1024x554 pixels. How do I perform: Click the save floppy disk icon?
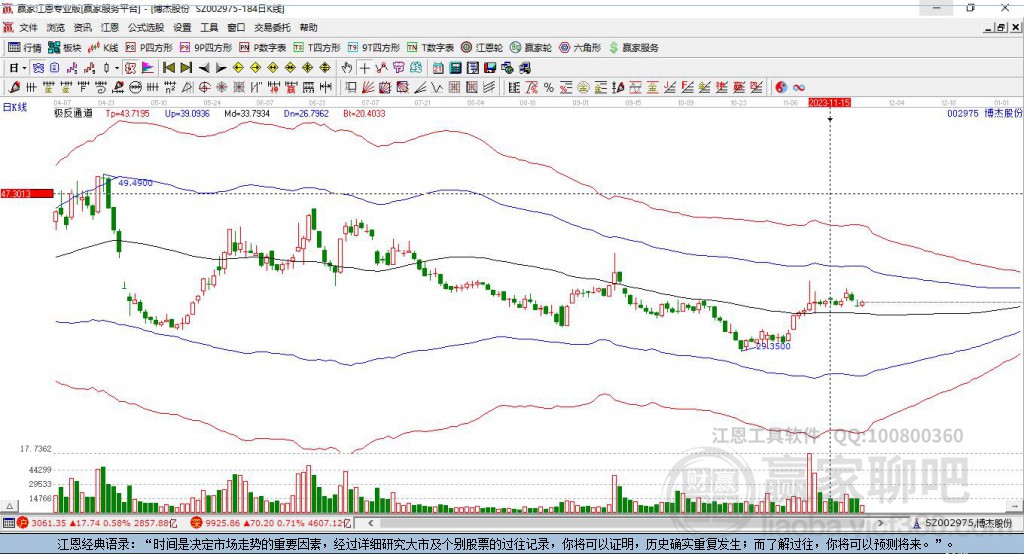click(490, 68)
